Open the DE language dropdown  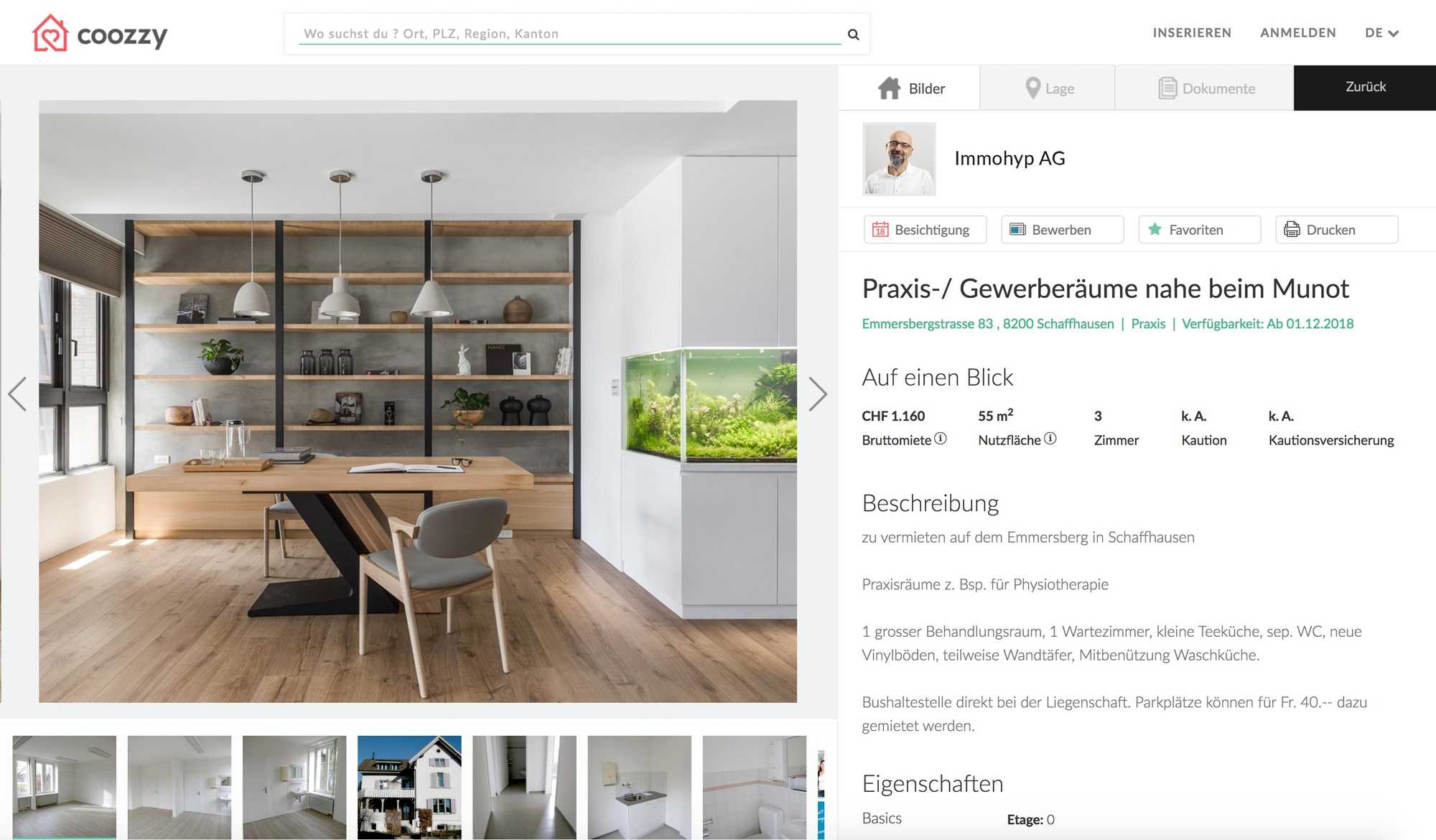(x=1381, y=33)
